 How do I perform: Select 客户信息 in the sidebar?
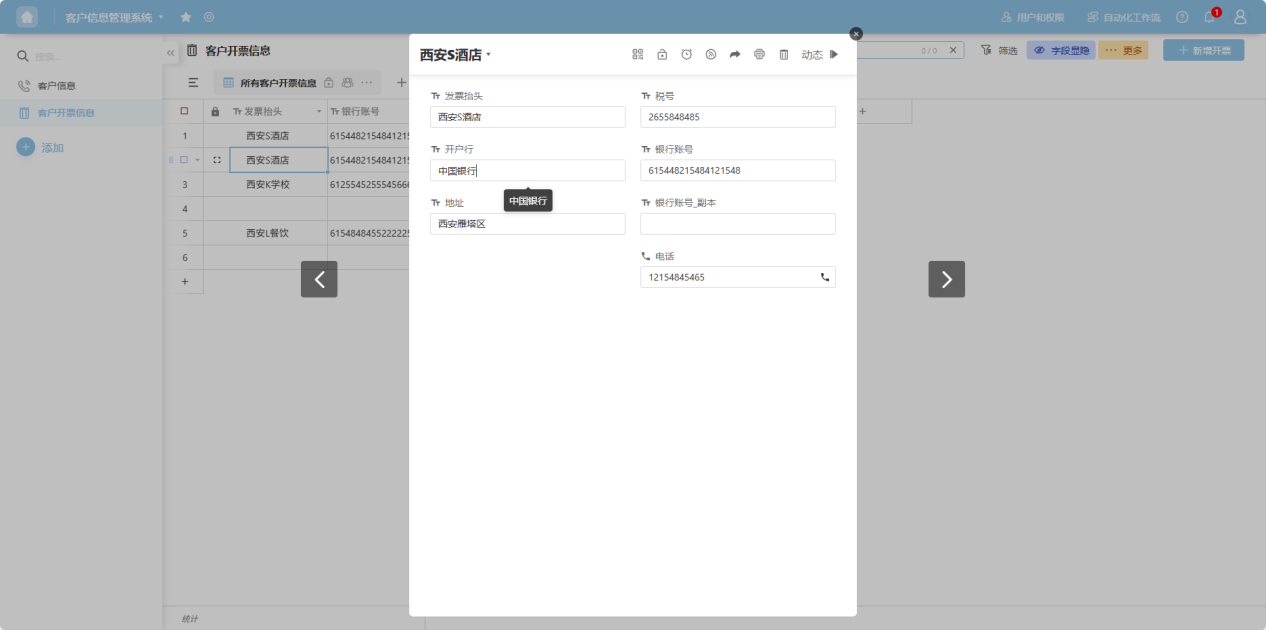(x=56, y=86)
